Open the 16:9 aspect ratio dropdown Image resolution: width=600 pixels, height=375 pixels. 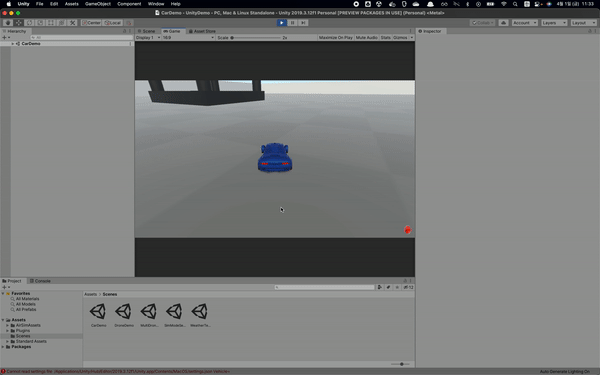tap(188, 38)
